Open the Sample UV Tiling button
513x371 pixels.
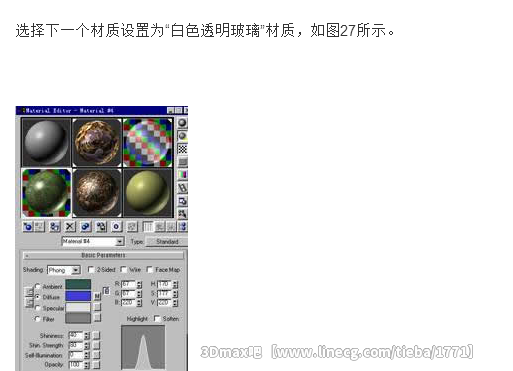[182, 162]
